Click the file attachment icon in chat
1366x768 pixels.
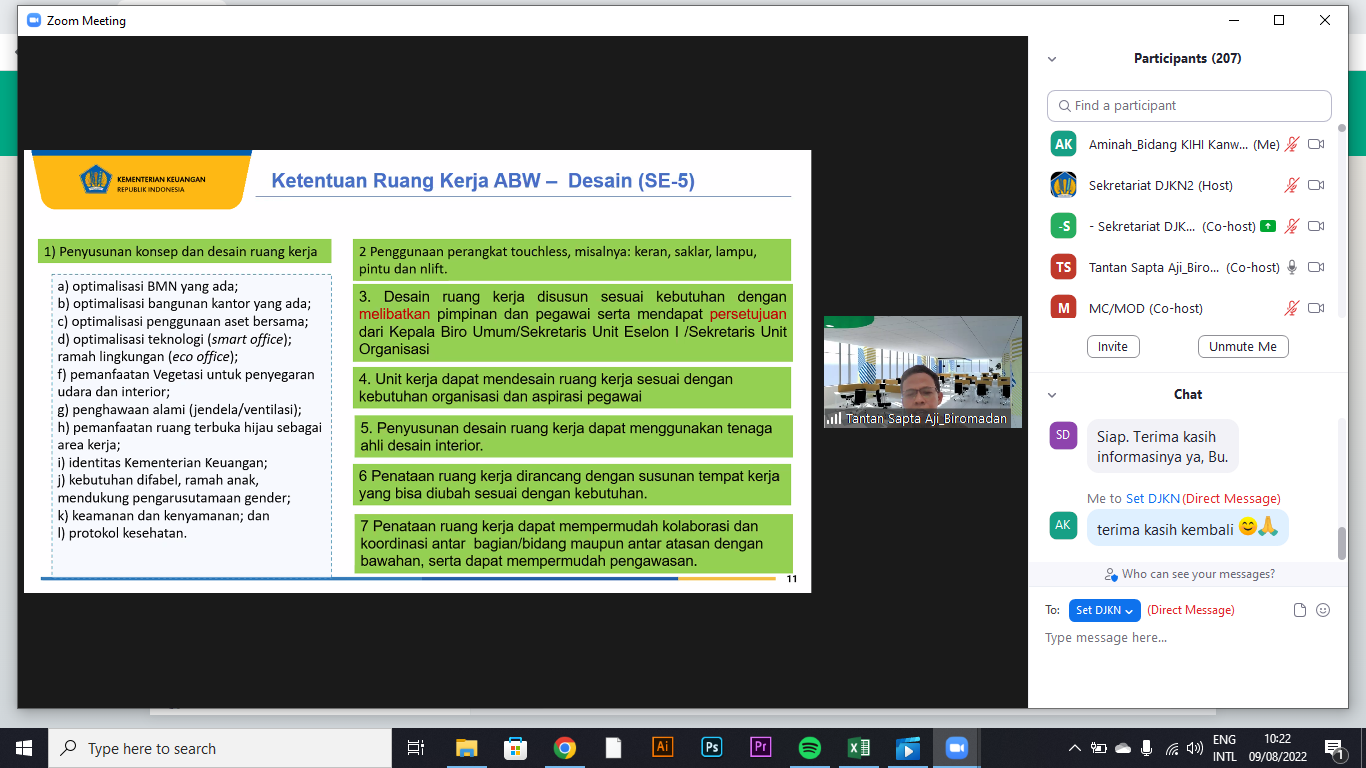(1300, 610)
